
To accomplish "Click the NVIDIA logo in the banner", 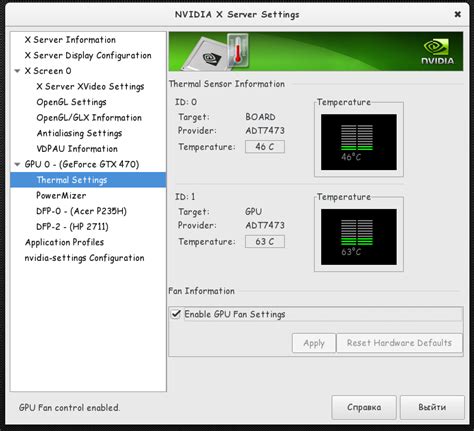I will tap(437, 51).
